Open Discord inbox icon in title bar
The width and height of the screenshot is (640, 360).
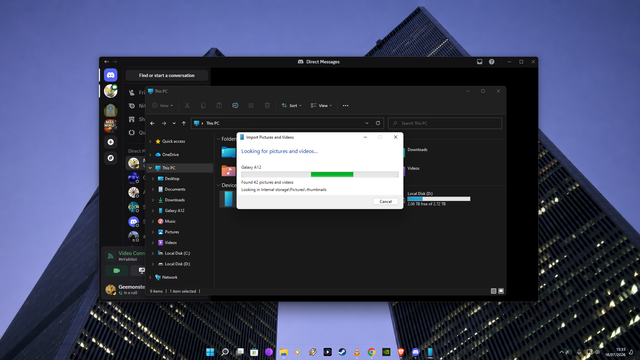(480, 62)
